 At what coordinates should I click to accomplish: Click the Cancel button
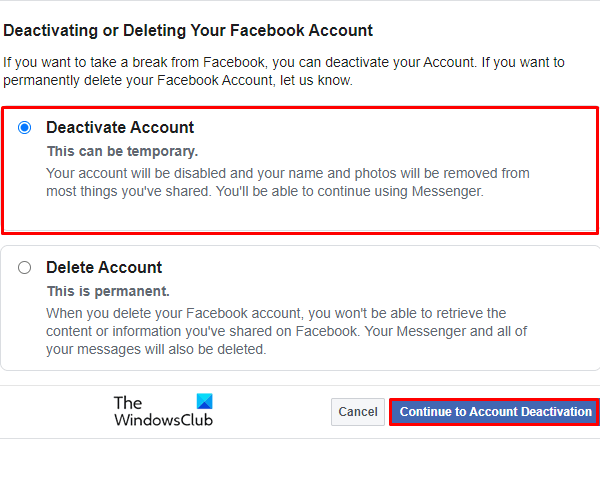[x=357, y=412]
